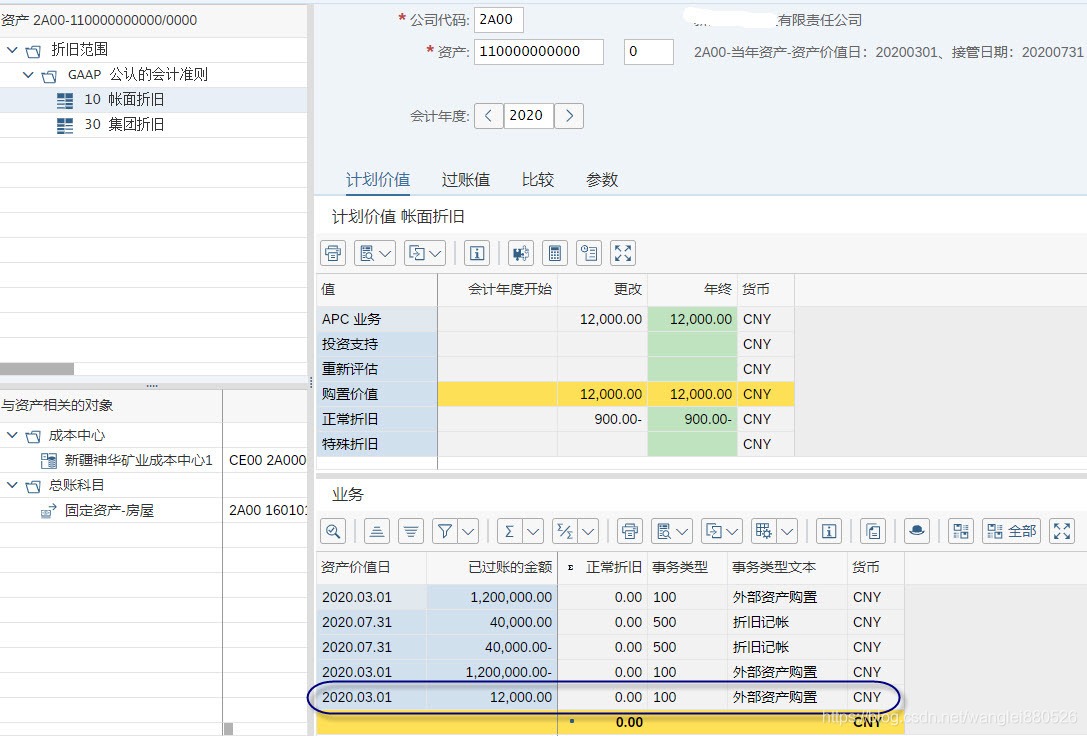The width and height of the screenshot is (1087, 736).
Task: Click the 事务类型文本 column header
Action: [x=787, y=568]
